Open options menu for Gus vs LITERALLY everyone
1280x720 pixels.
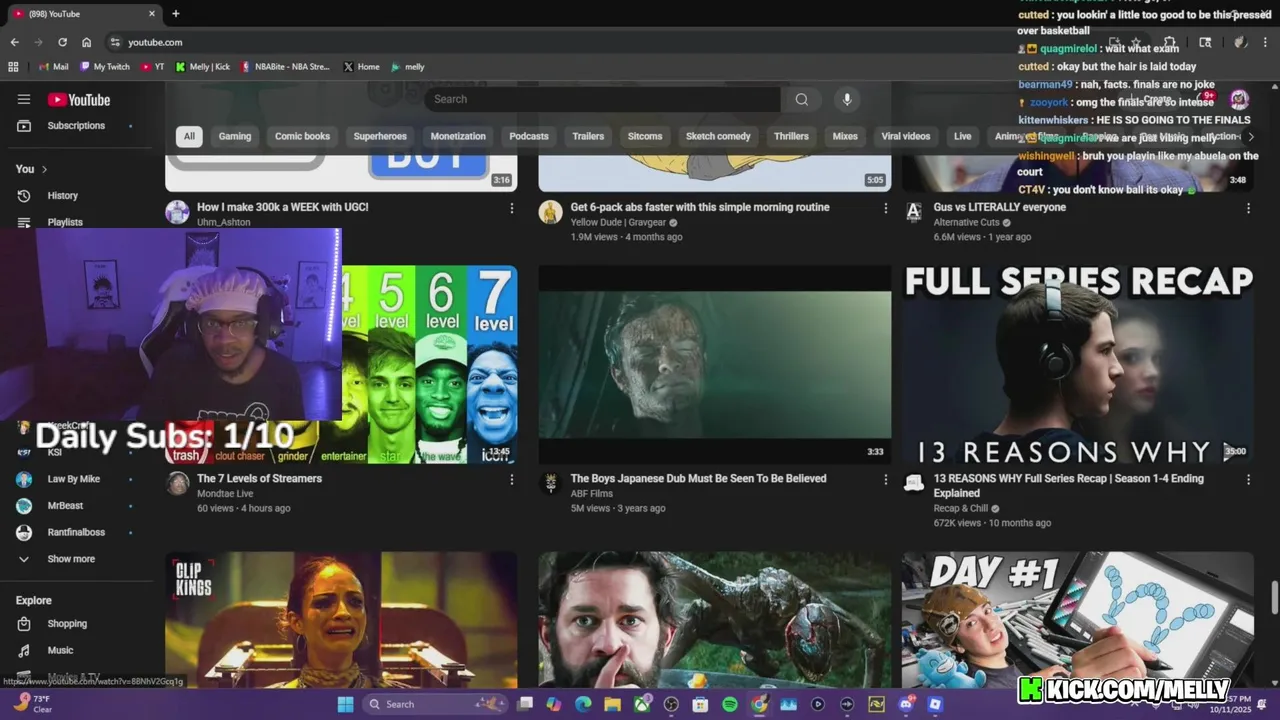tap(1248, 208)
